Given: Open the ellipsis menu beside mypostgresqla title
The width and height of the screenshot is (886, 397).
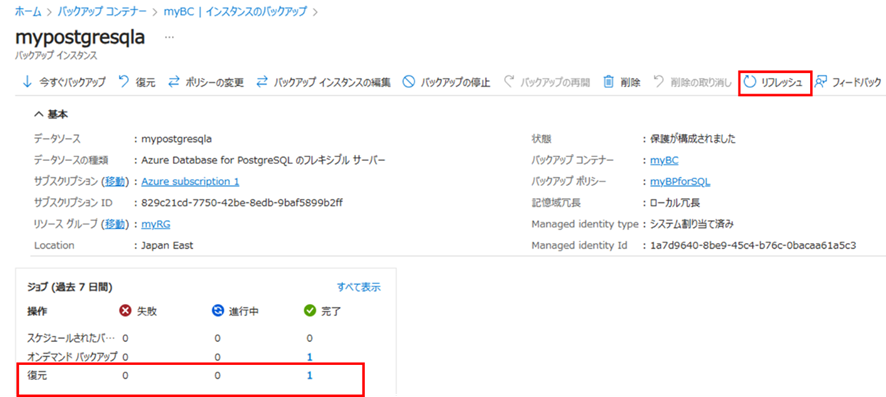Looking at the screenshot, I should pos(169,37).
